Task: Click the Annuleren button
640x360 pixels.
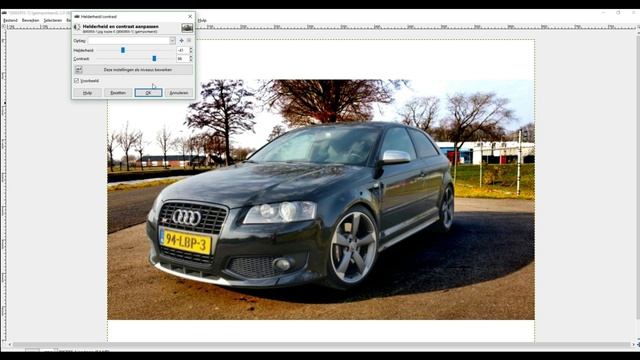Action: 179,93
